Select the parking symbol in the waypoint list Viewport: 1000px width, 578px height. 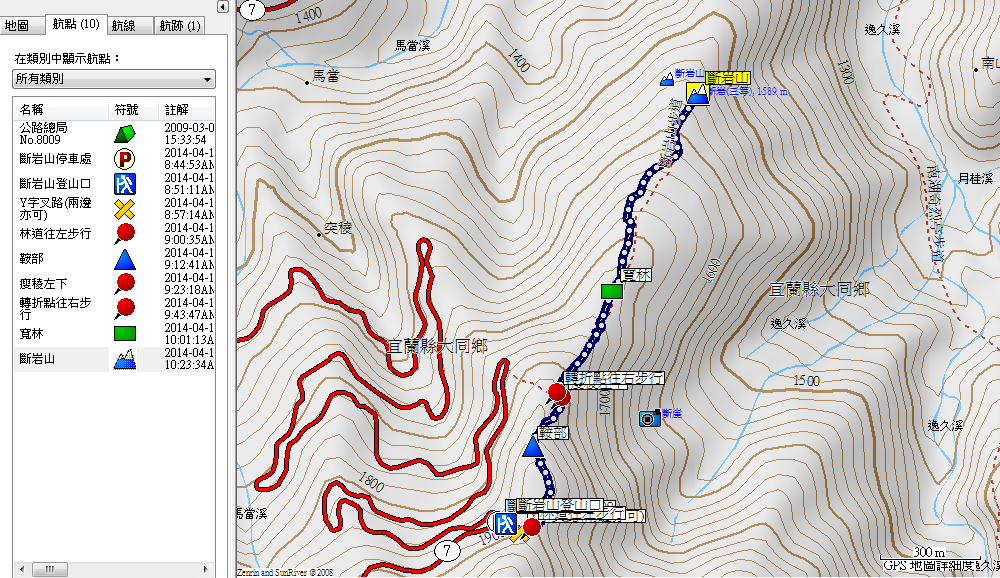124,158
